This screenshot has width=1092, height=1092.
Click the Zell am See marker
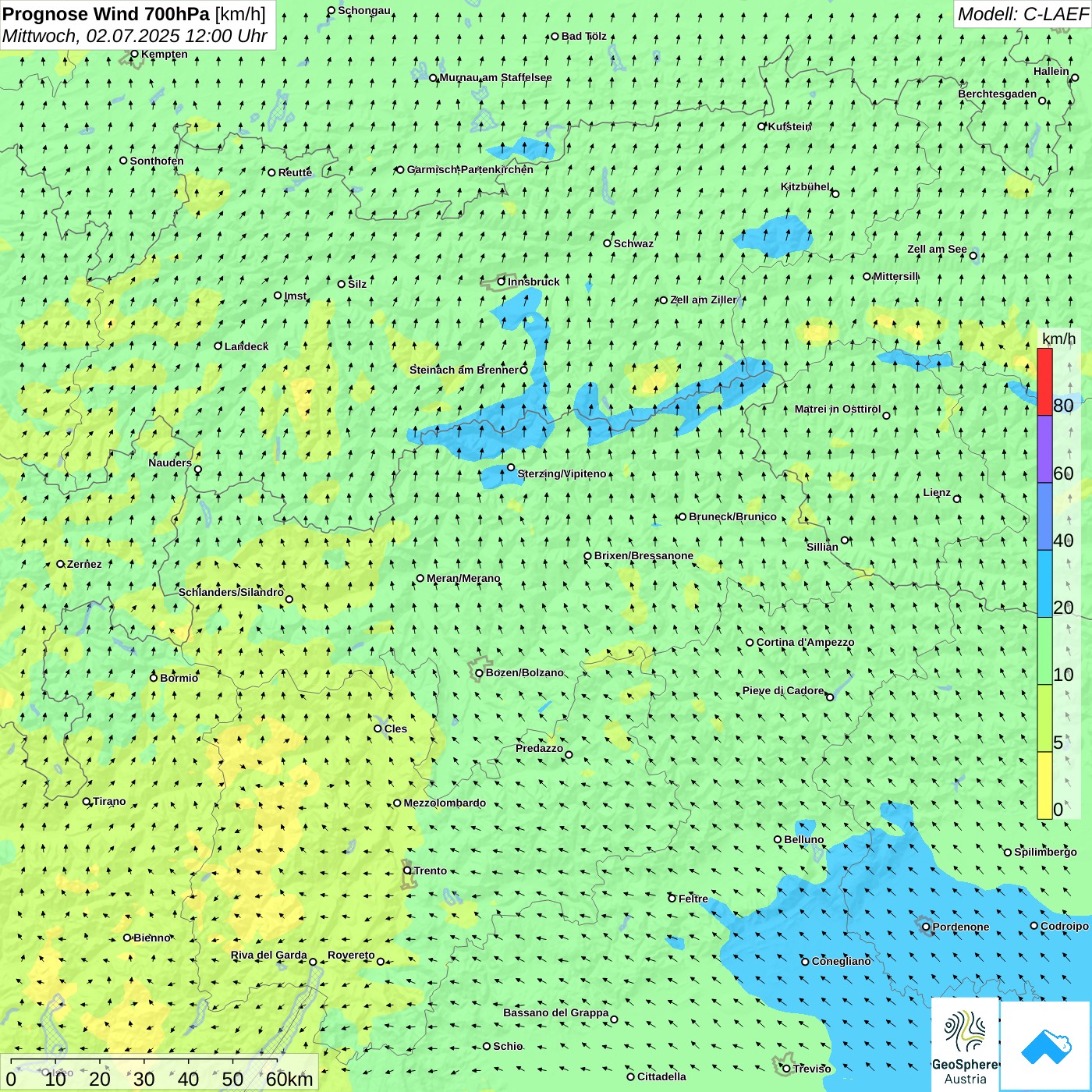click(973, 255)
